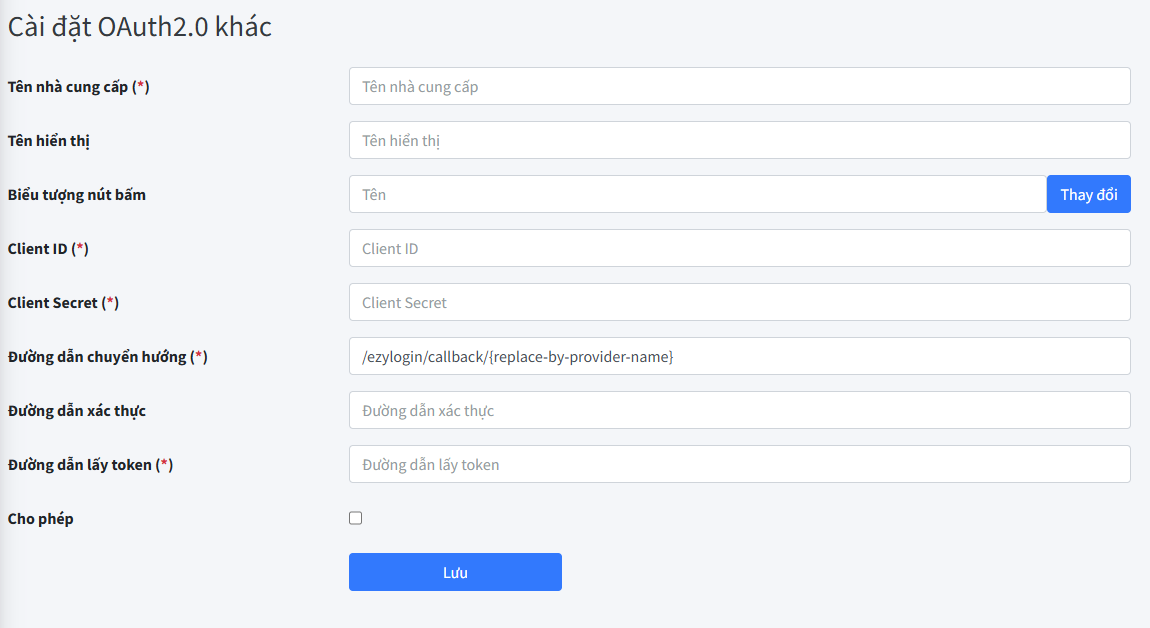
Task: Click the Tên nhà cung cấp input field
Action: (739, 86)
